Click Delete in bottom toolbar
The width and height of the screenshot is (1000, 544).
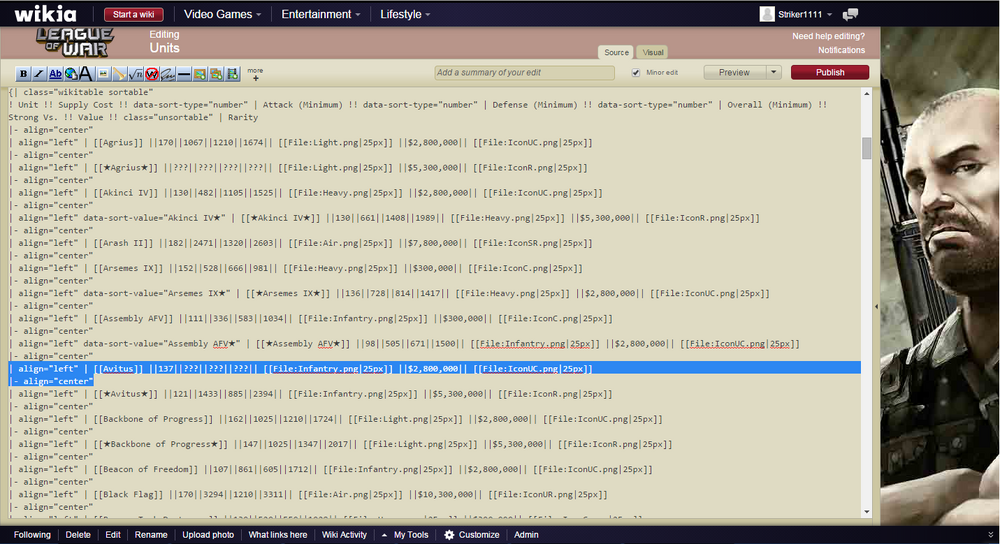(78, 534)
